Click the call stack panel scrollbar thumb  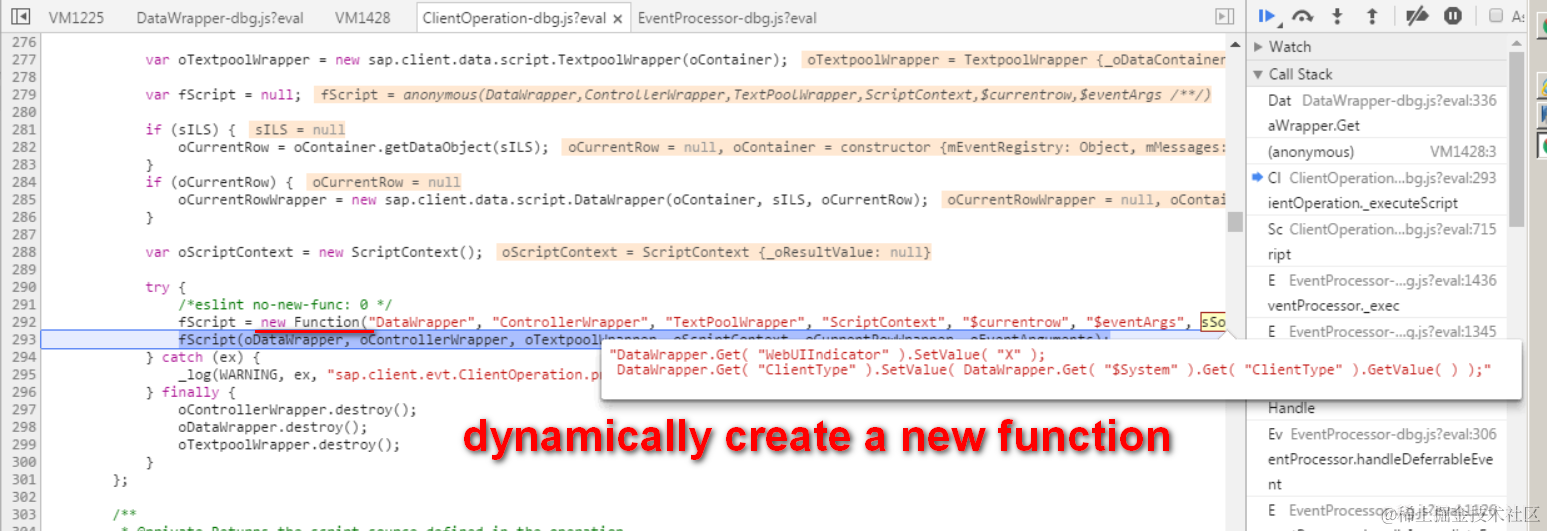[1516, 140]
